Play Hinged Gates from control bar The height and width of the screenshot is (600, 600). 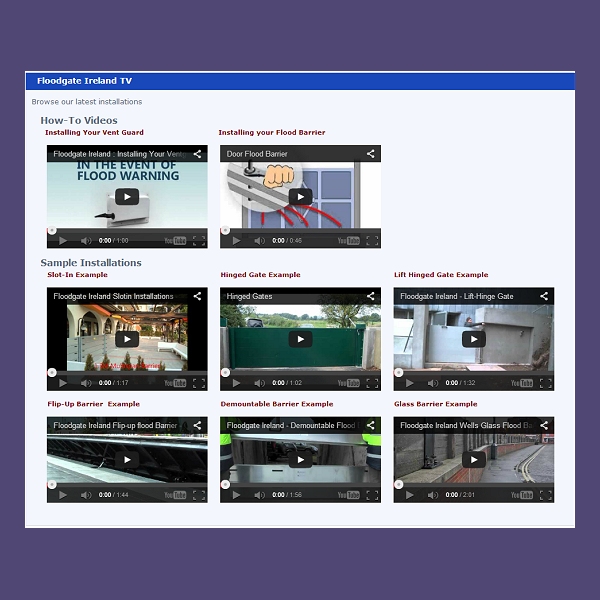[x=236, y=383]
